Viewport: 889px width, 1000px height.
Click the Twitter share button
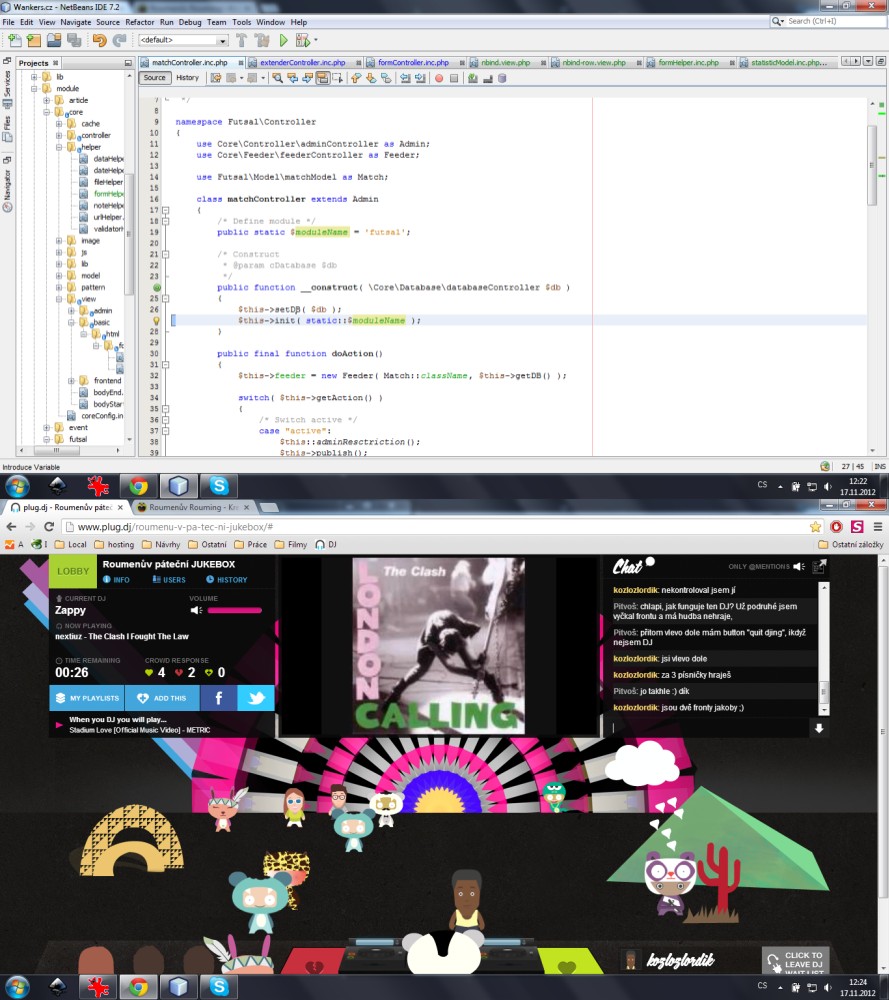click(255, 698)
